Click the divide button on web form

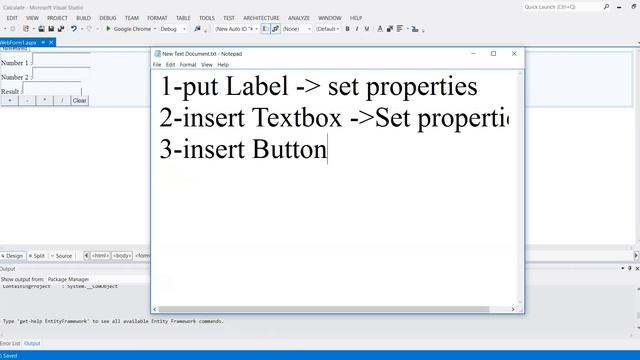pos(62,100)
